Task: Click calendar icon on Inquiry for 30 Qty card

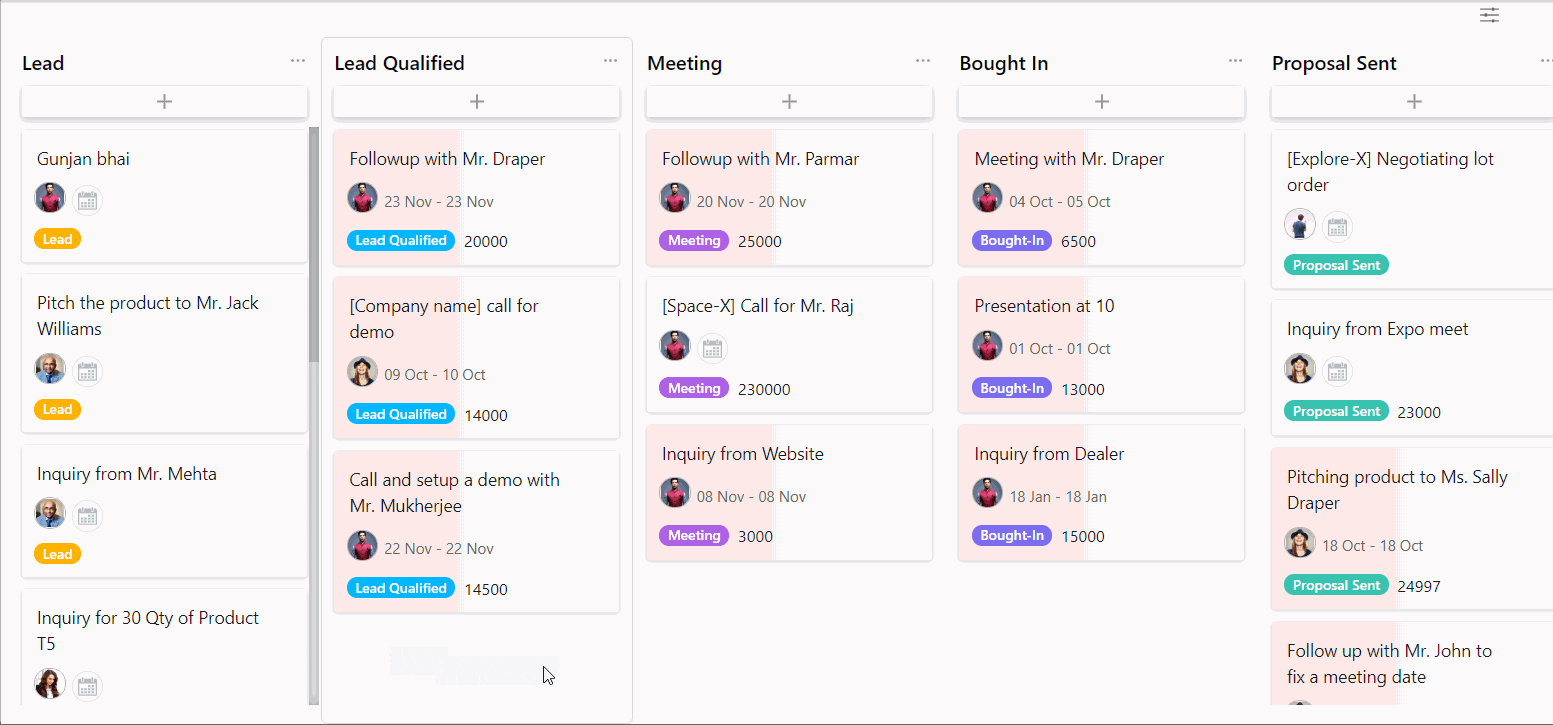Action: point(87,686)
